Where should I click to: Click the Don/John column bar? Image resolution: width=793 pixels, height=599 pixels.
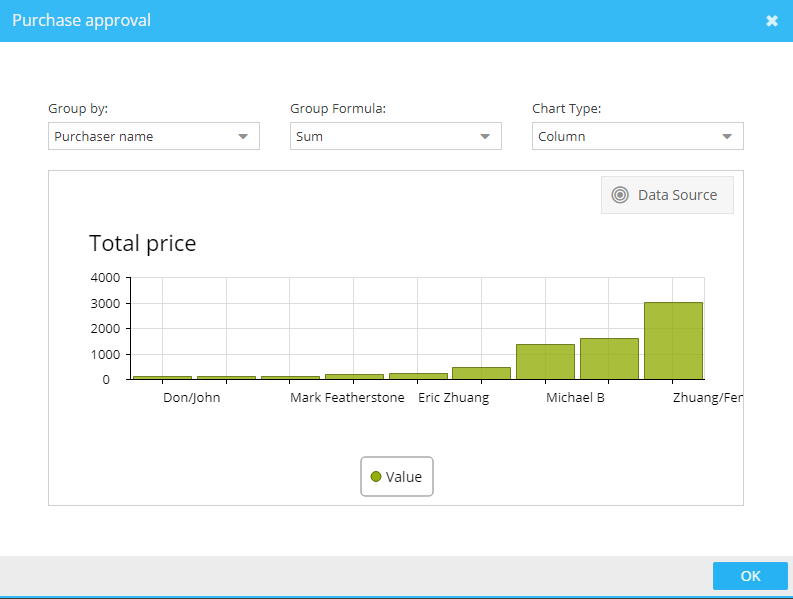click(x=162, y=377)
